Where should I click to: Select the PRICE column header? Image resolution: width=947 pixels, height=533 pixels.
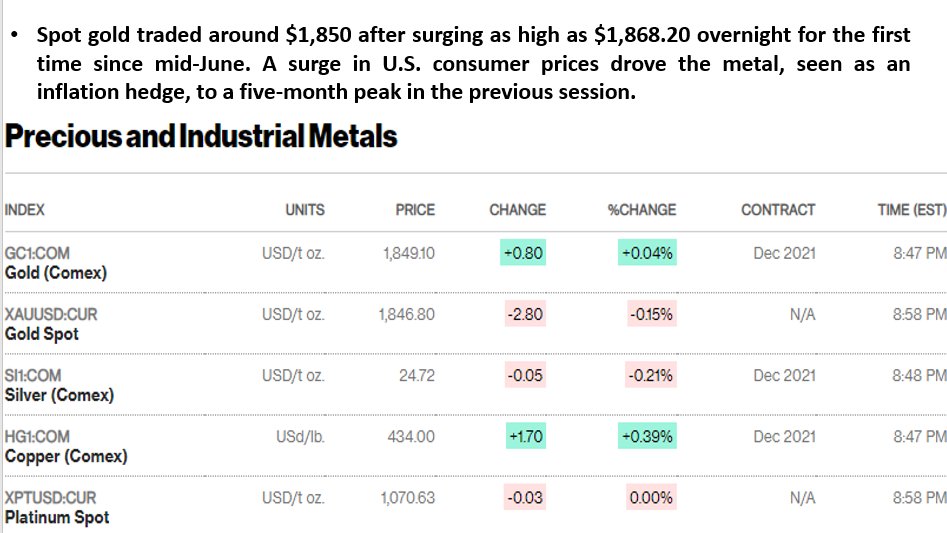pyautogui.click(x=415, y=209)
